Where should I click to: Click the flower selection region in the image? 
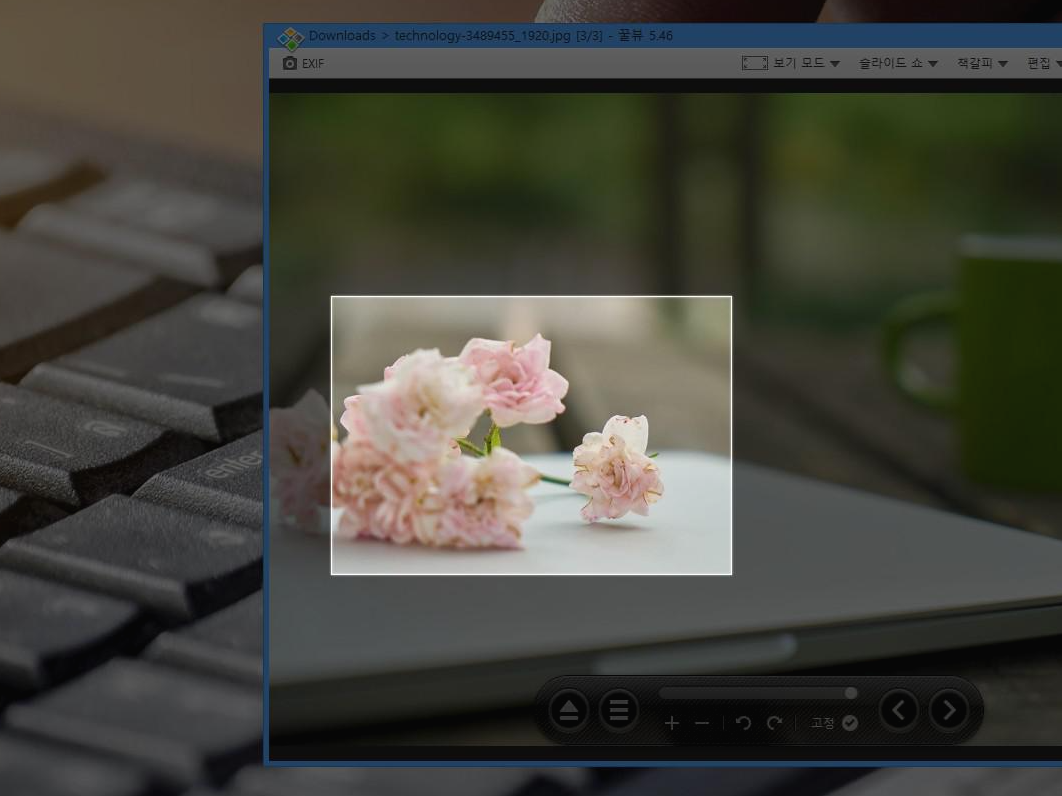[531, 436]
